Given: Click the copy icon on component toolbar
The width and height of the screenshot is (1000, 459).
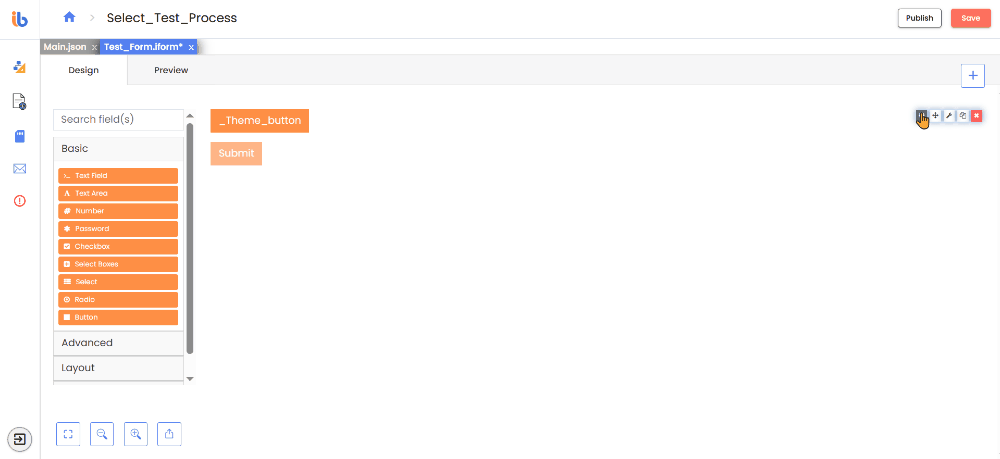Looking at the screenshot, I should 962,115.
